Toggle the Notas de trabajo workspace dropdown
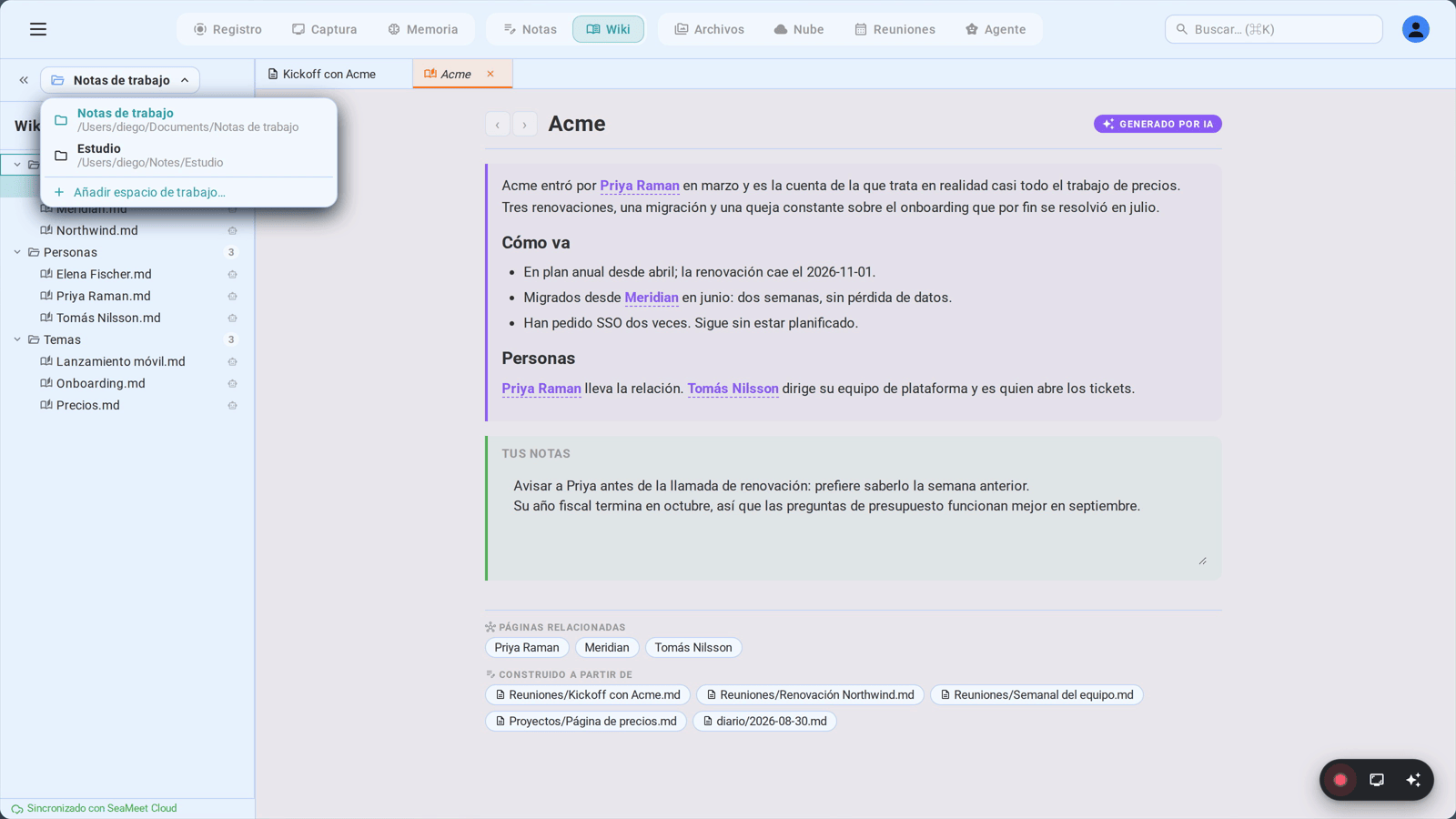 click(x=120, y=80)
